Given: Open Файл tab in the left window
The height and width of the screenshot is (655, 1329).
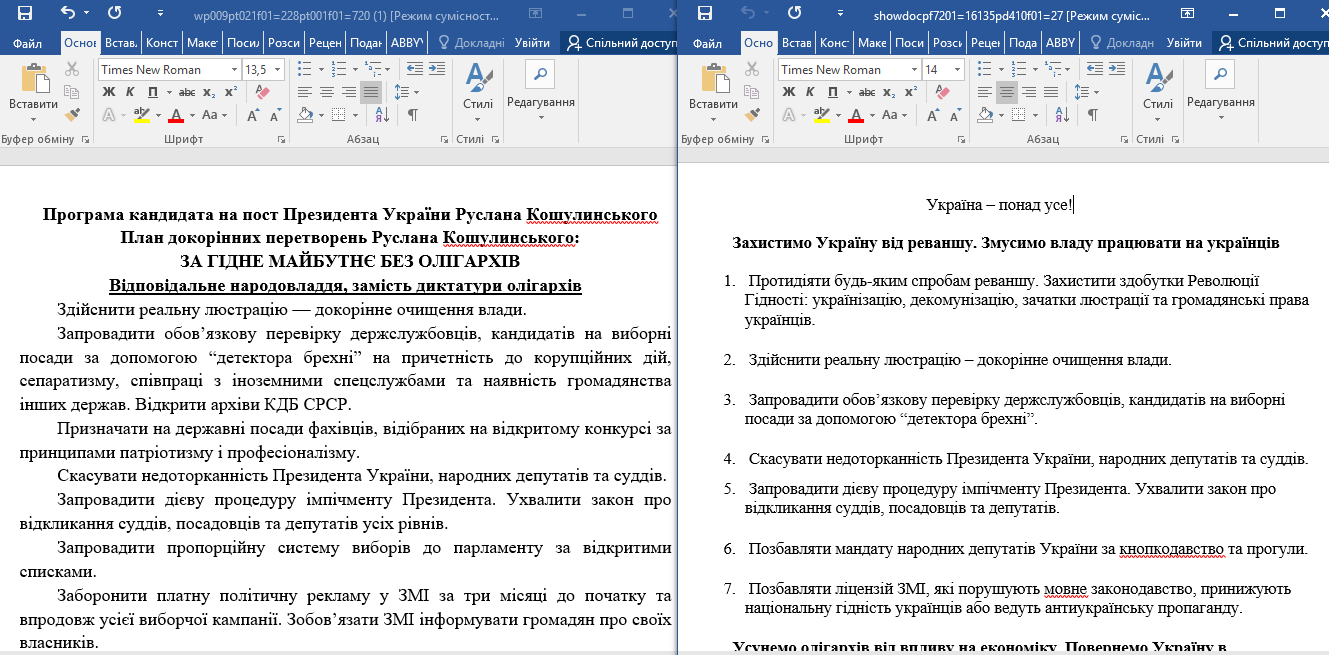Looking at the screenshot, I should point(28,43).
